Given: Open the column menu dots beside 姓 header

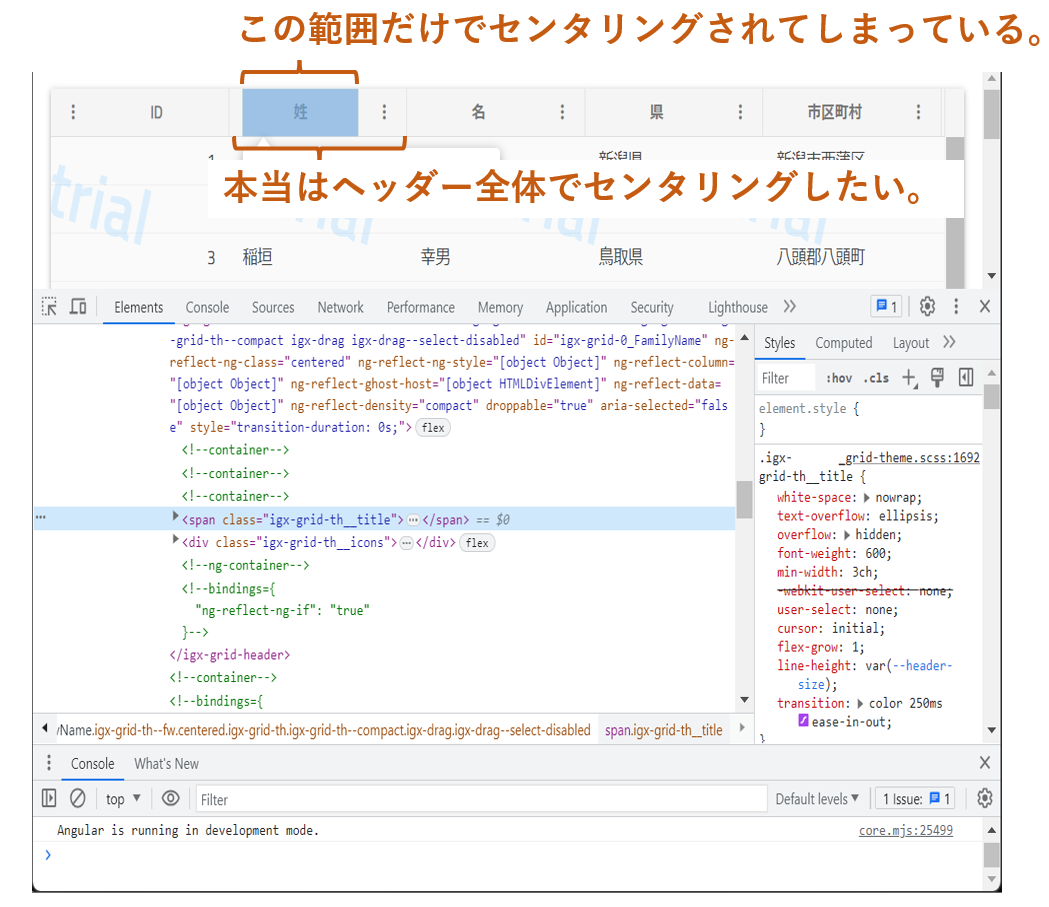Looking at the screenshot, I should point(384,112).
